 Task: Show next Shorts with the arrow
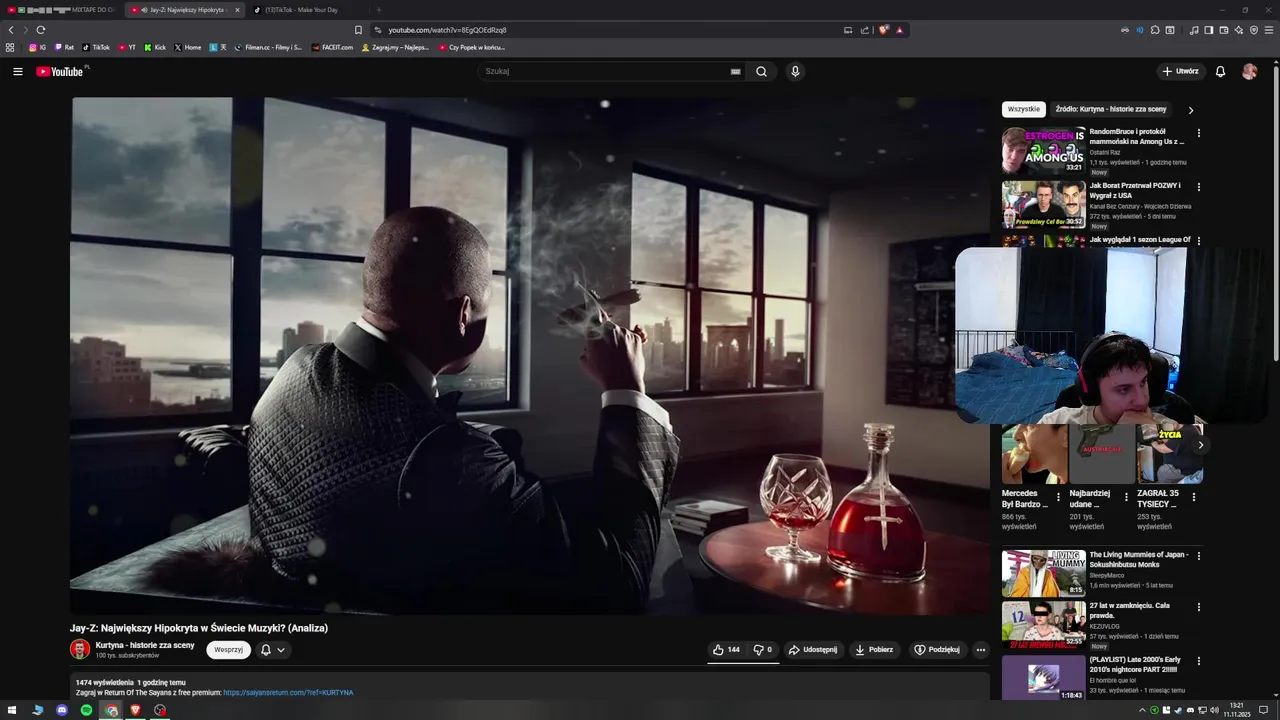(1200, 445)
